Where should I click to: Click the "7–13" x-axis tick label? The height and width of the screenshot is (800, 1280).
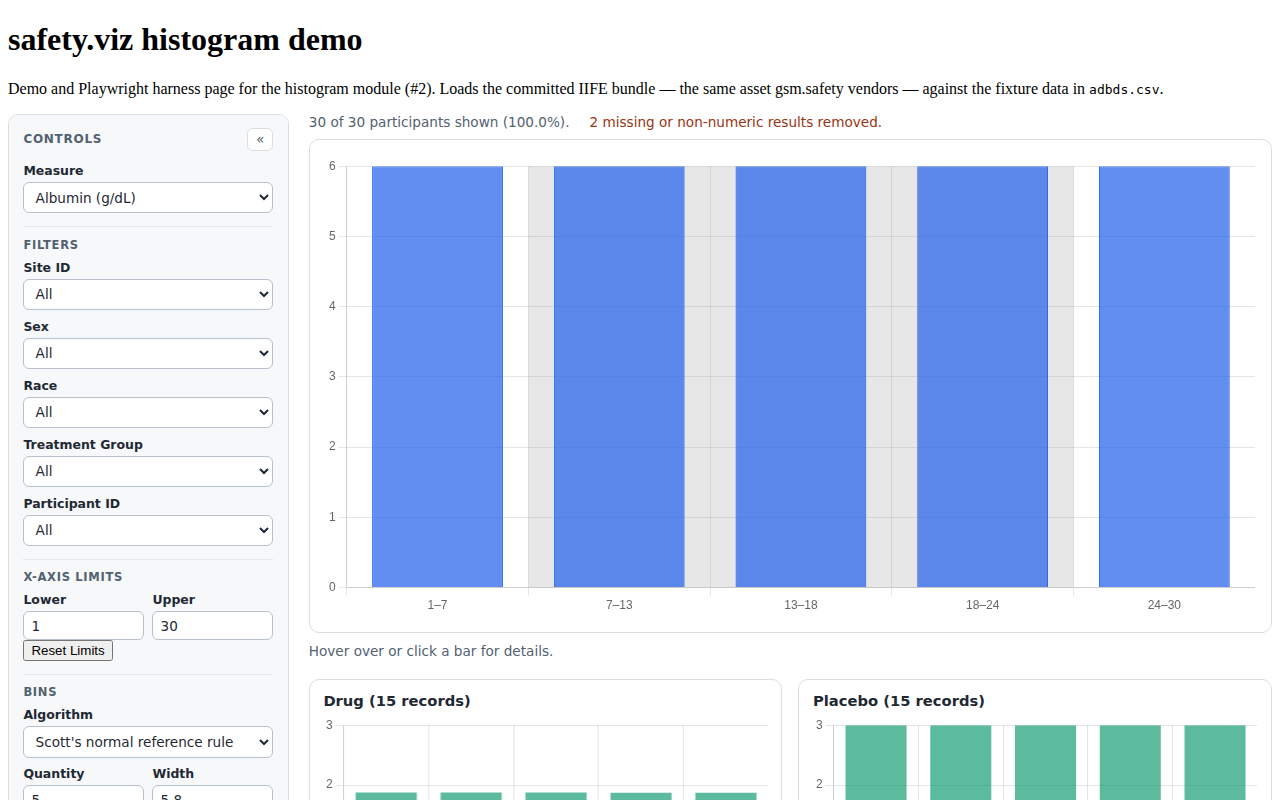tap(619, 605)
